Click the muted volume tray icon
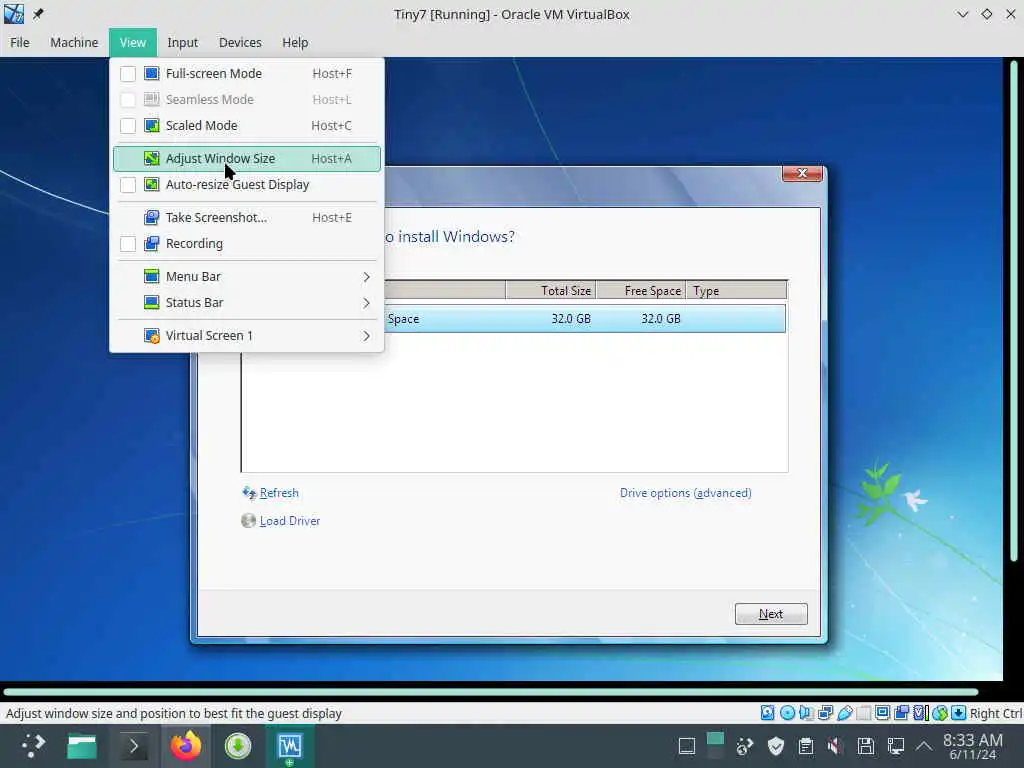This screenshot has width=1024, height=768. (x=835, y=746)
